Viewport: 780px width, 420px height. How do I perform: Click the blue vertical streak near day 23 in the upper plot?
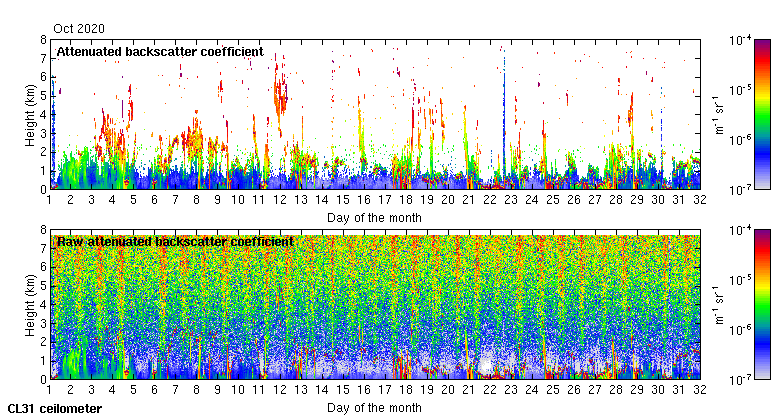[504, 119]
